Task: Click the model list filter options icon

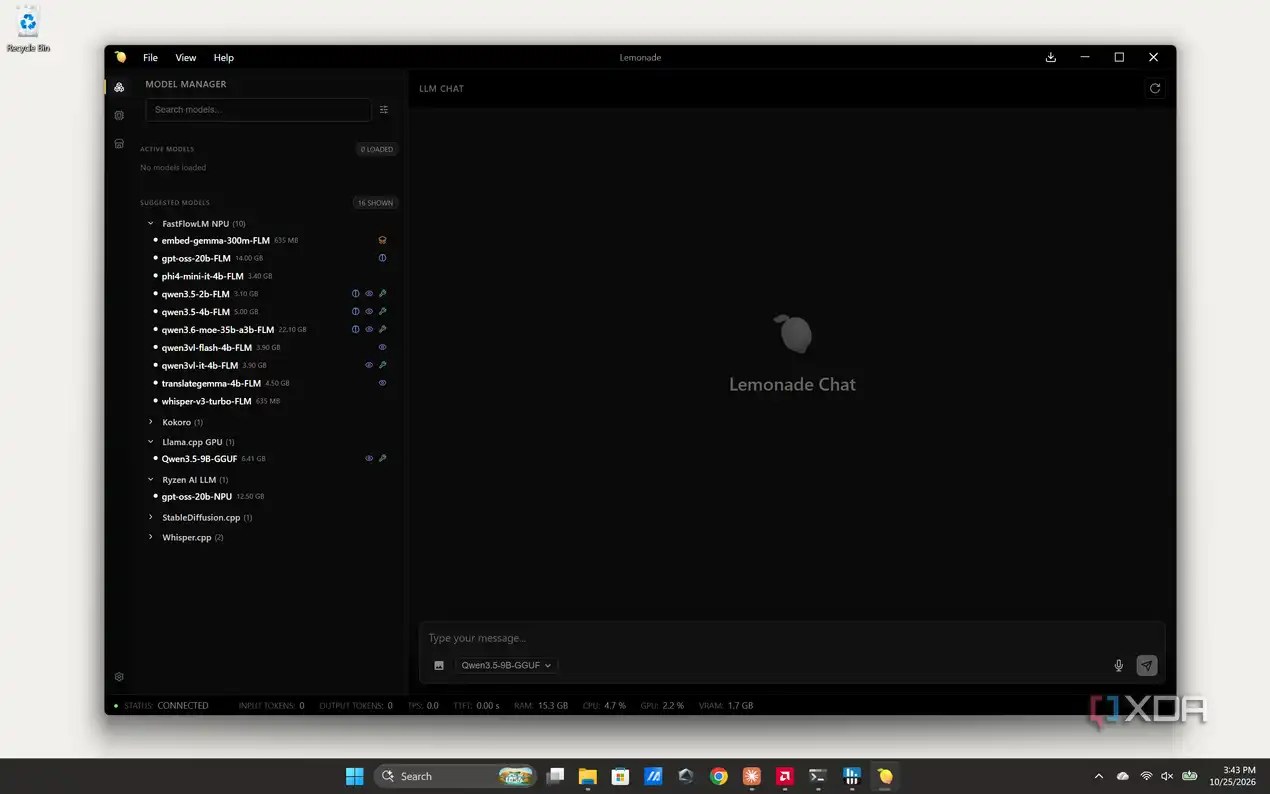Action: click(384, 110)
